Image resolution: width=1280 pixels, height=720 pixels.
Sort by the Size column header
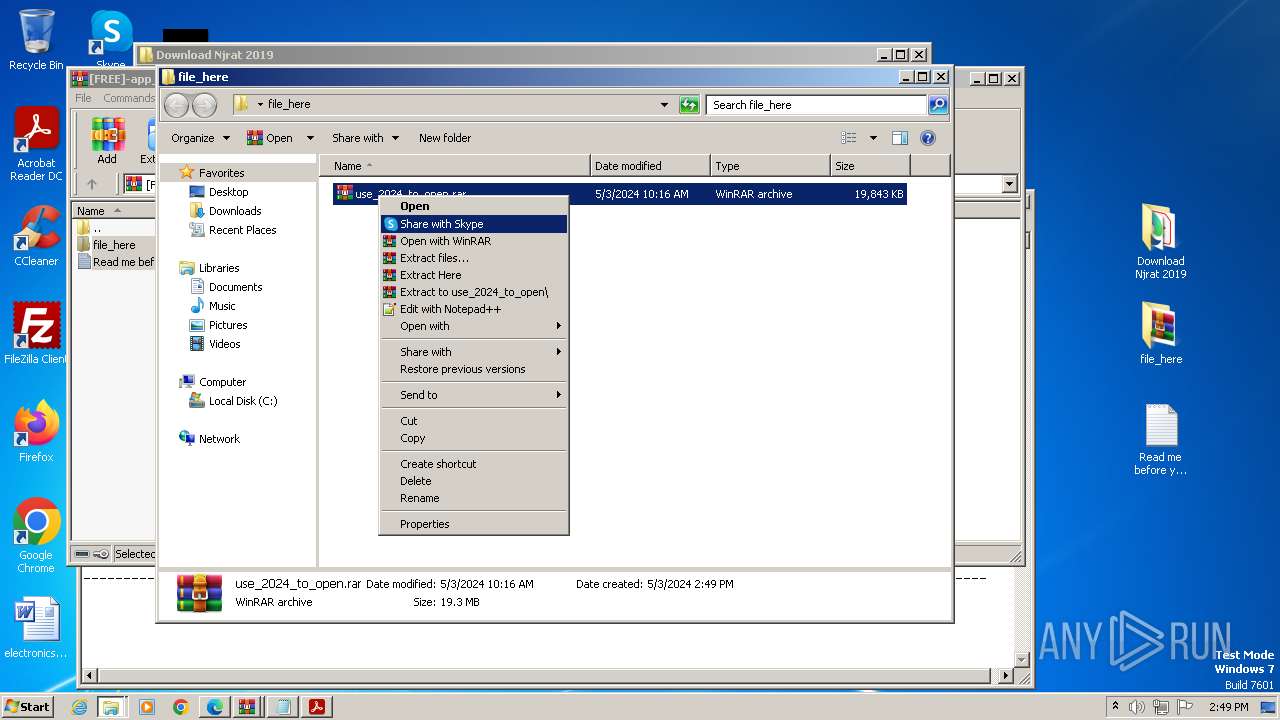click(x=870, y=166)
